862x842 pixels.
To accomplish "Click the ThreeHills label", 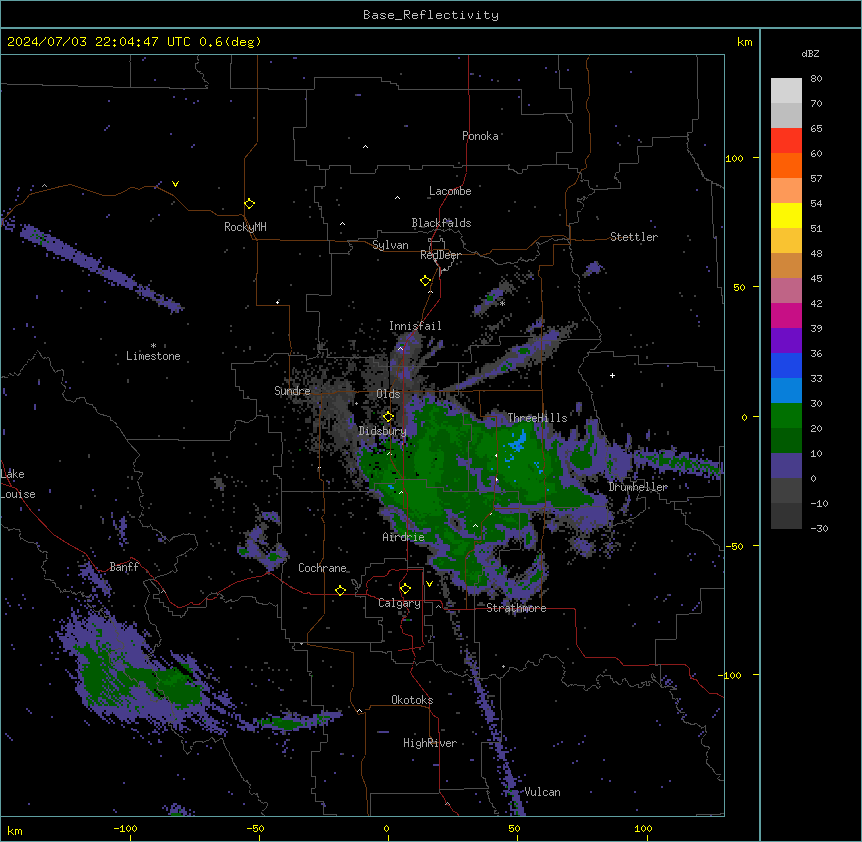I will [537, 418].
